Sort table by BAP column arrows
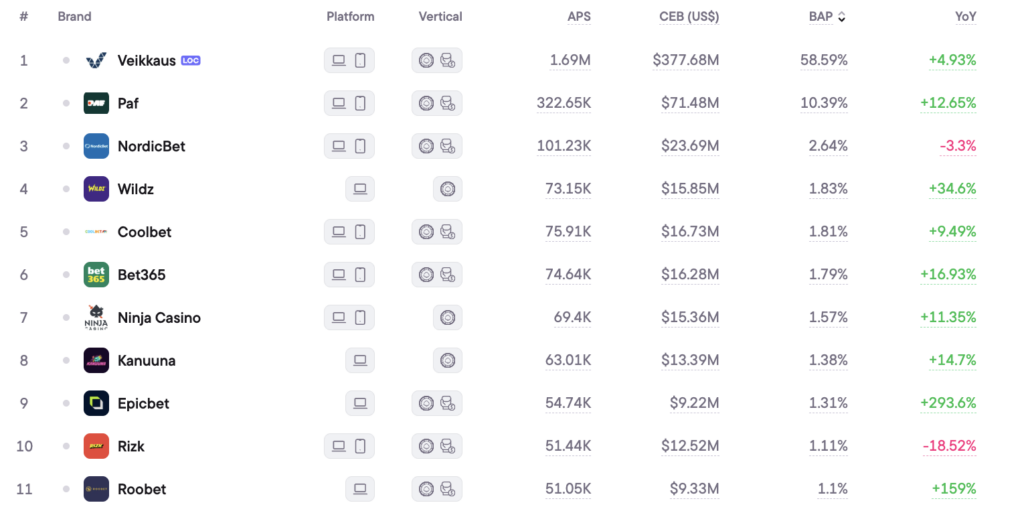The image size is (1024, 505). [841, 17]
